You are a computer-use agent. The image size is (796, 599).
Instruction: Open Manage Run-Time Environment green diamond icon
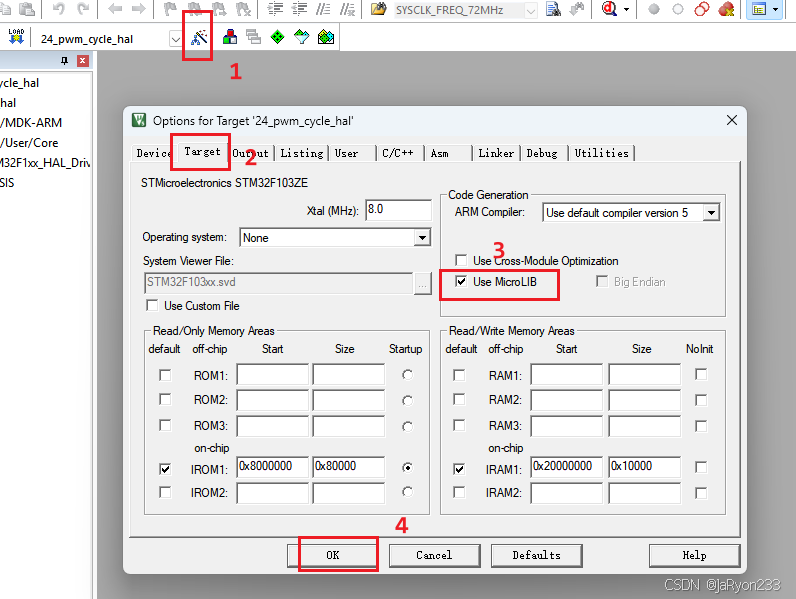point(277,37)
